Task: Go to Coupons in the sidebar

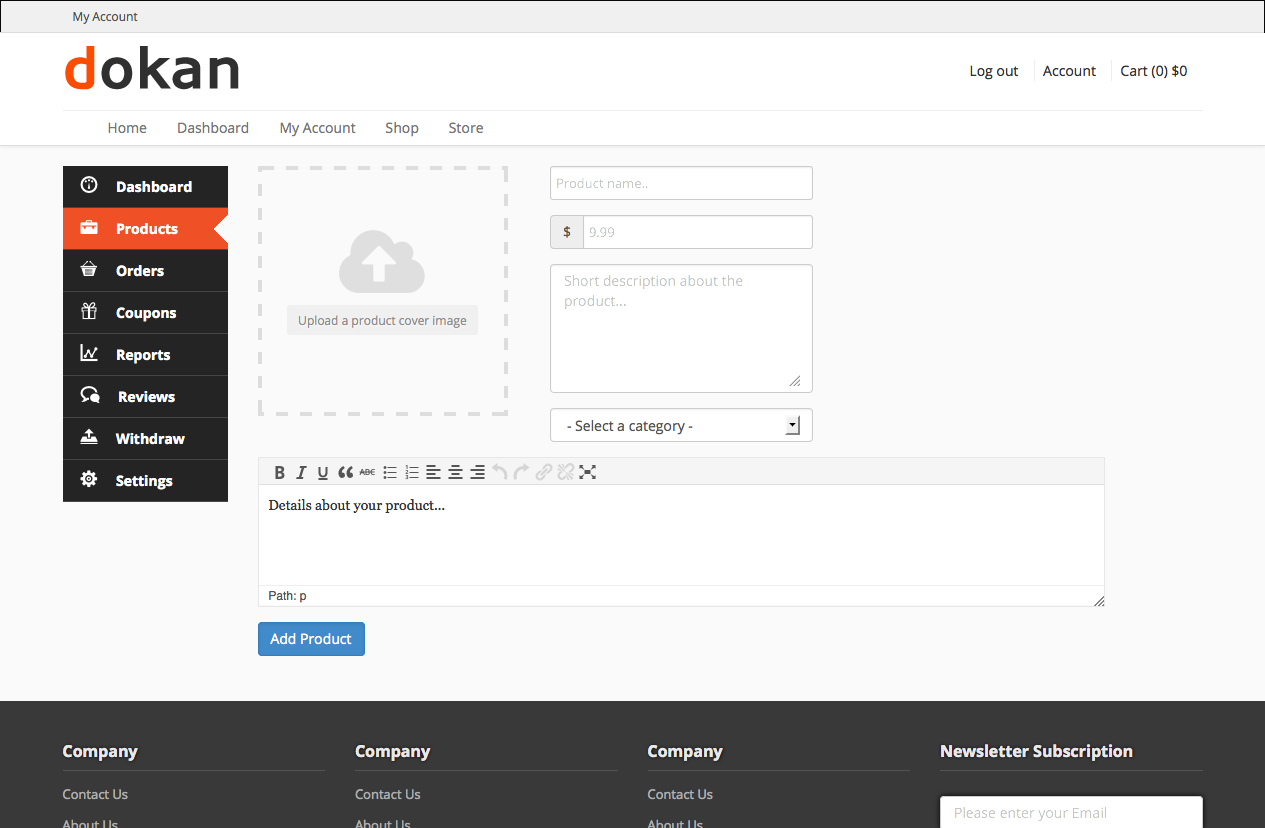Action: [x=145, y=313]
